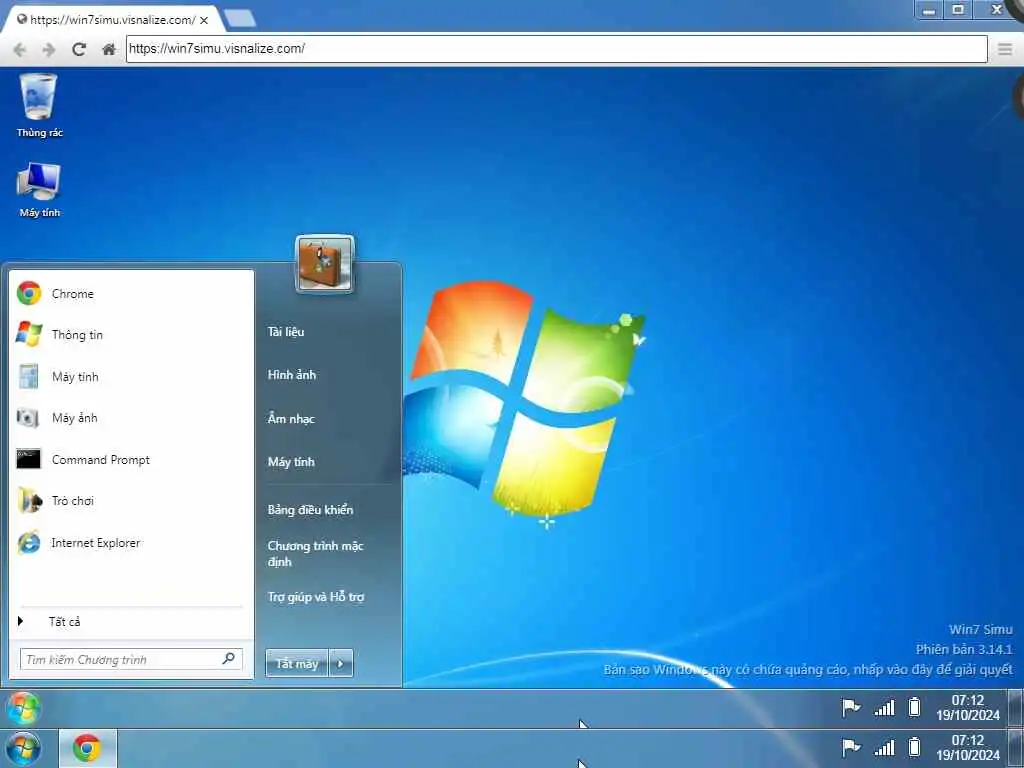Click clock 07:12 in upper taskbar
Image resolution: width=1024 pixels, height=768 pixels.
pyautogui.click(x=968, y=708)
